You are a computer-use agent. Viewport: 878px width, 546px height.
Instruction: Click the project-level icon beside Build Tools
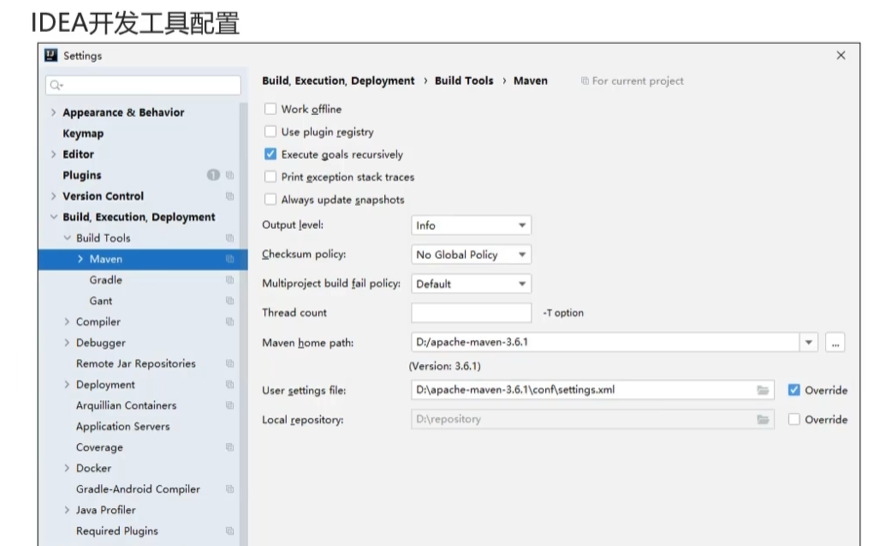[230, 238]
